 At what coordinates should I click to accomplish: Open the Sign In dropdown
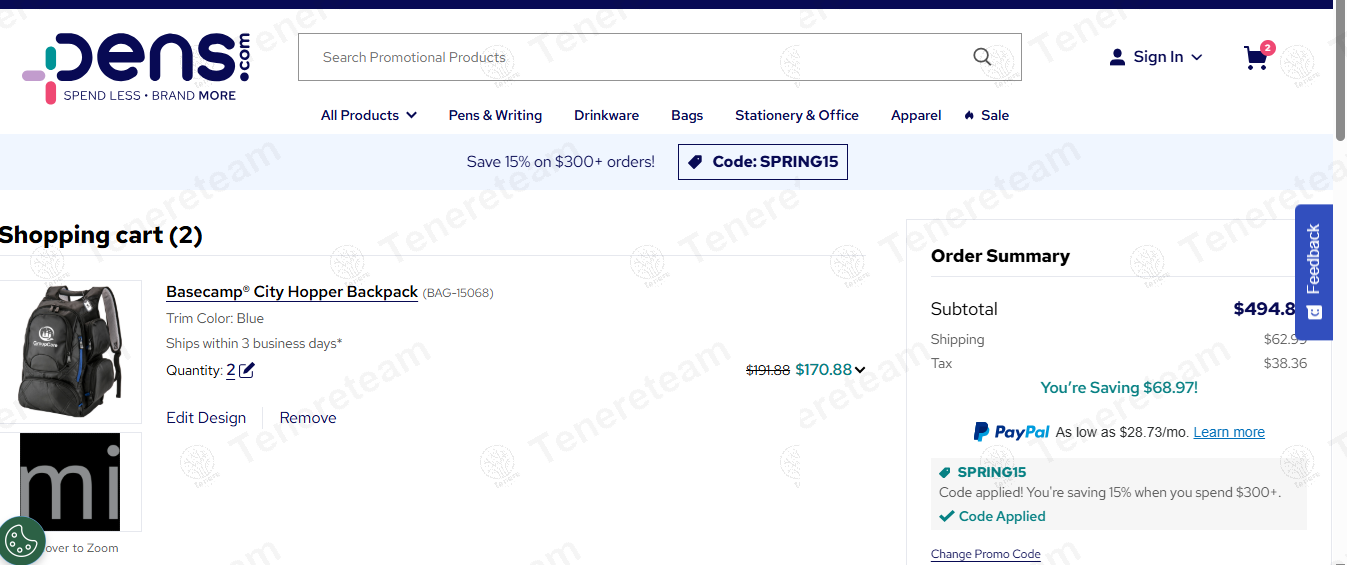click(x=1156, y=57)
